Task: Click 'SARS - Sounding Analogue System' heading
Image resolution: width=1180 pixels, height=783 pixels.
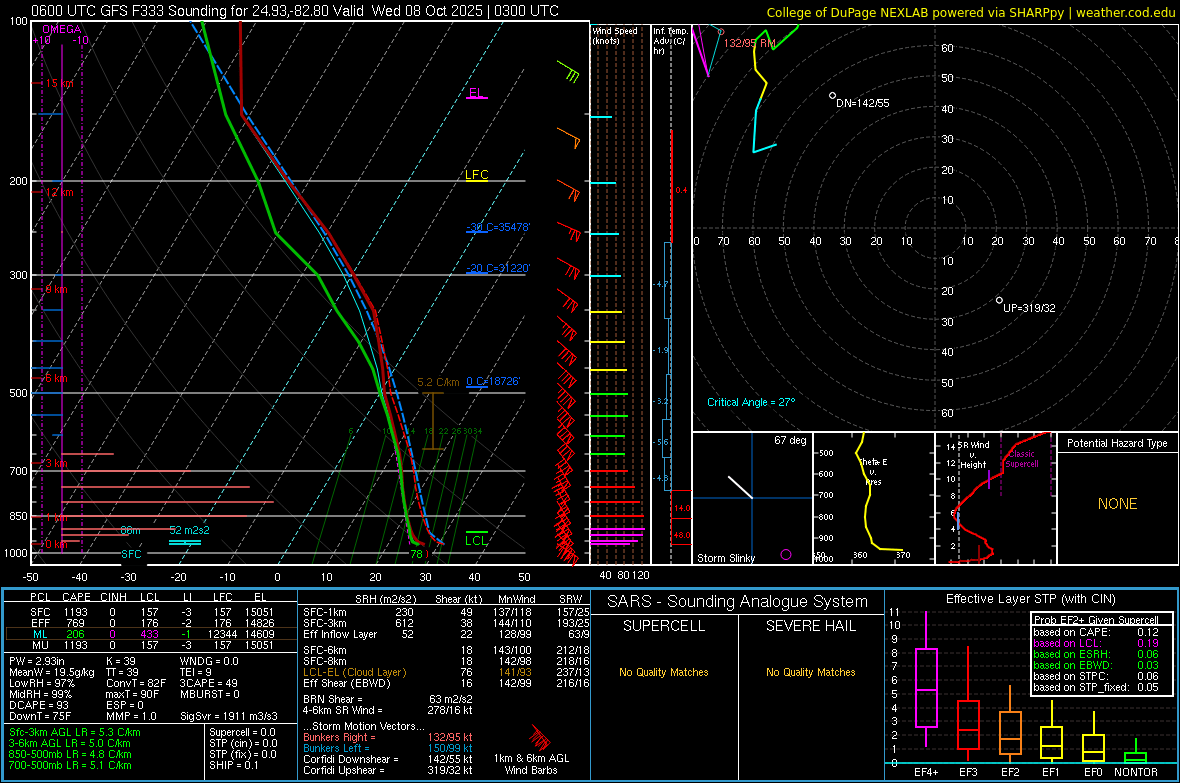Action: (x=738, y=602)
